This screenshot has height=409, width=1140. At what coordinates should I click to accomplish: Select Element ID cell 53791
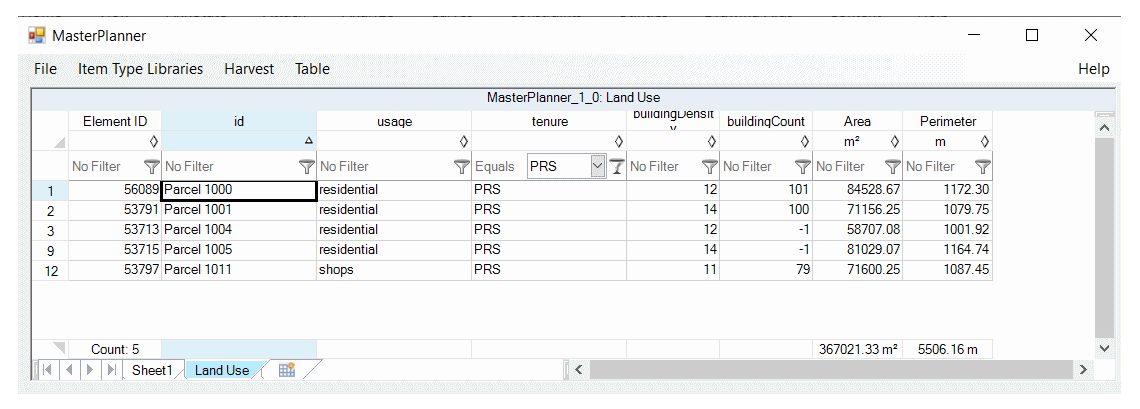(115, 210)
